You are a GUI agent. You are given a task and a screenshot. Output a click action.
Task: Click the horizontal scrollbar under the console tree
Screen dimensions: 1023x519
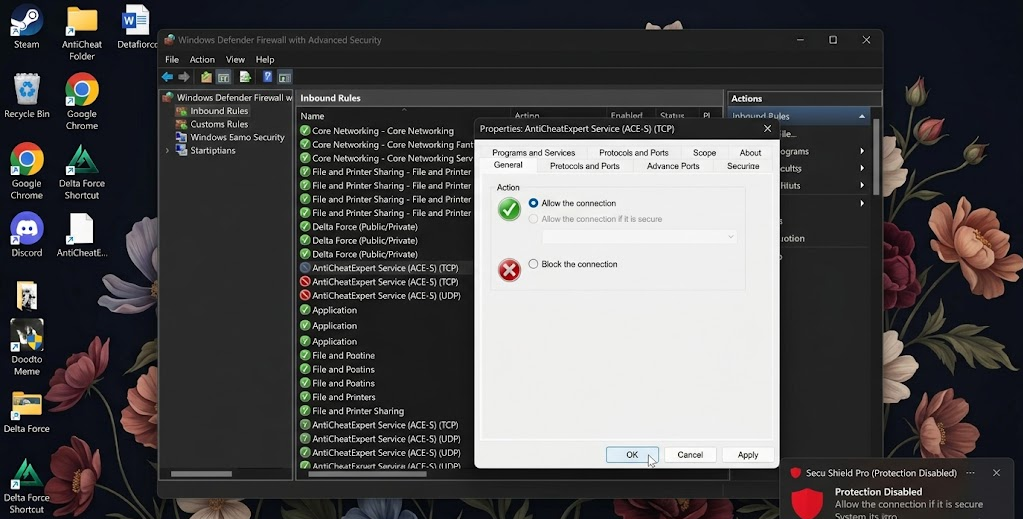(x=201, y=474)
